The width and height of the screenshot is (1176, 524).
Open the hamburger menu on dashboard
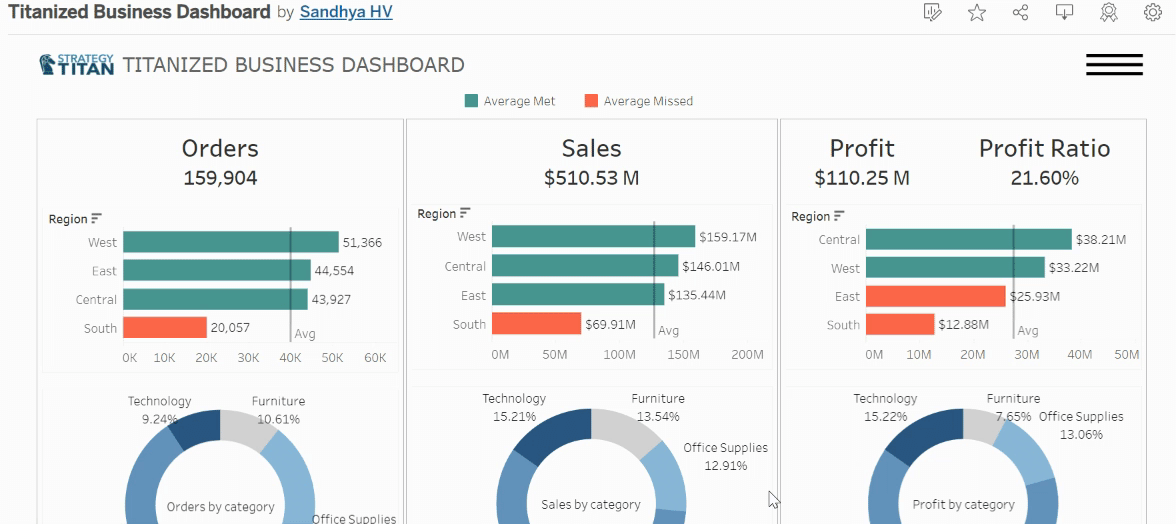[x=1114, y=65]
